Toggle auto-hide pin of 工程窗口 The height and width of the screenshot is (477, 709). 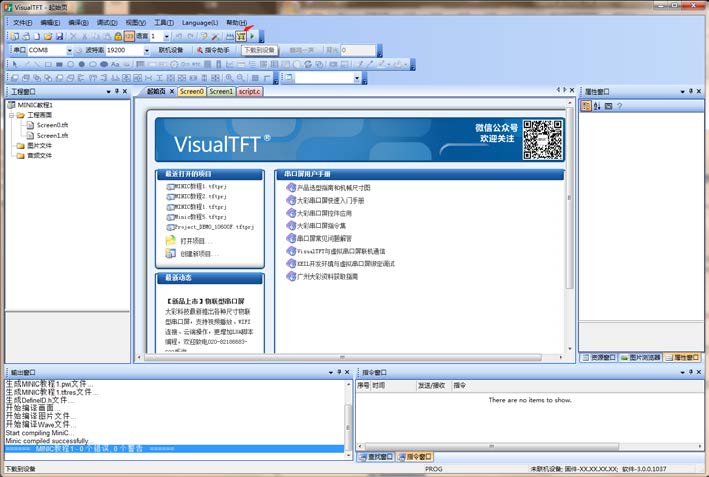click(117, 91)
